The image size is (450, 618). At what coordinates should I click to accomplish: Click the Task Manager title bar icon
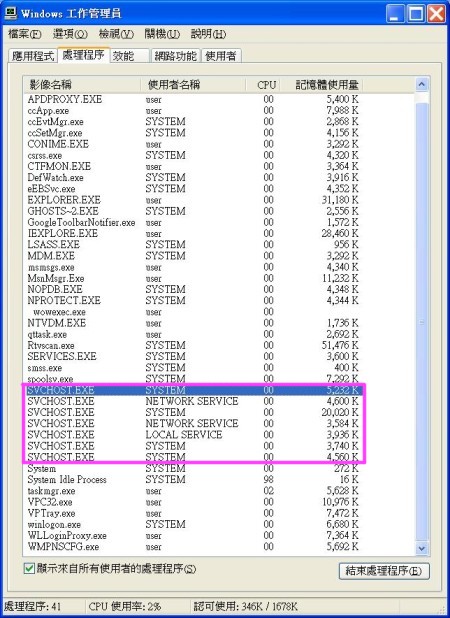pyautogui.click(x=10, y=13)
